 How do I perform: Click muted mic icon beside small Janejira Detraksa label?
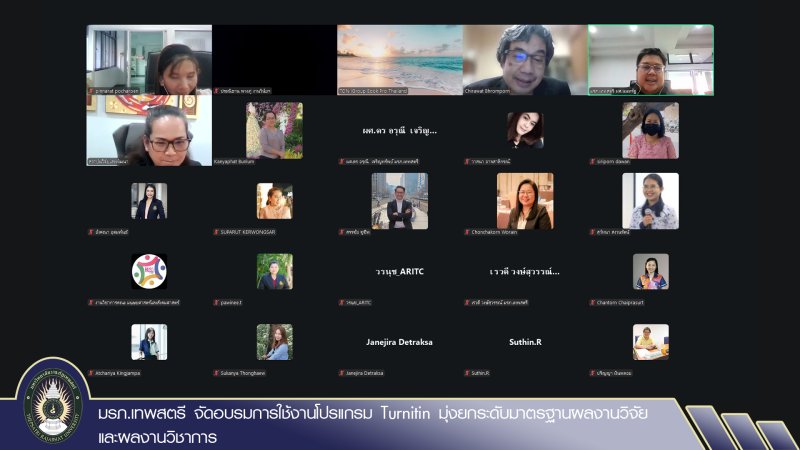(342, 373)
